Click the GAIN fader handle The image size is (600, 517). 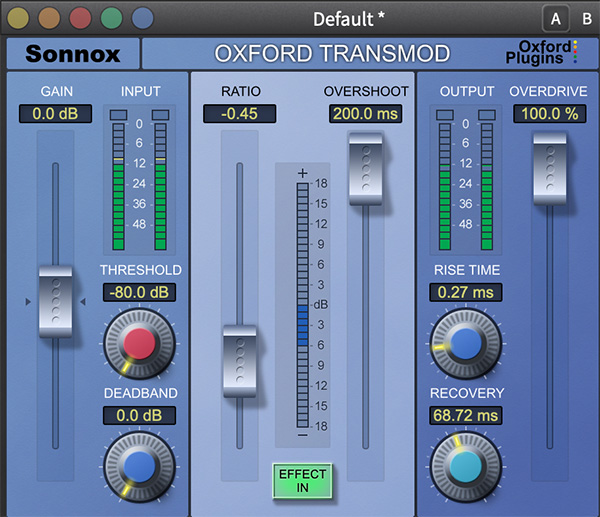tap(55, 302)
